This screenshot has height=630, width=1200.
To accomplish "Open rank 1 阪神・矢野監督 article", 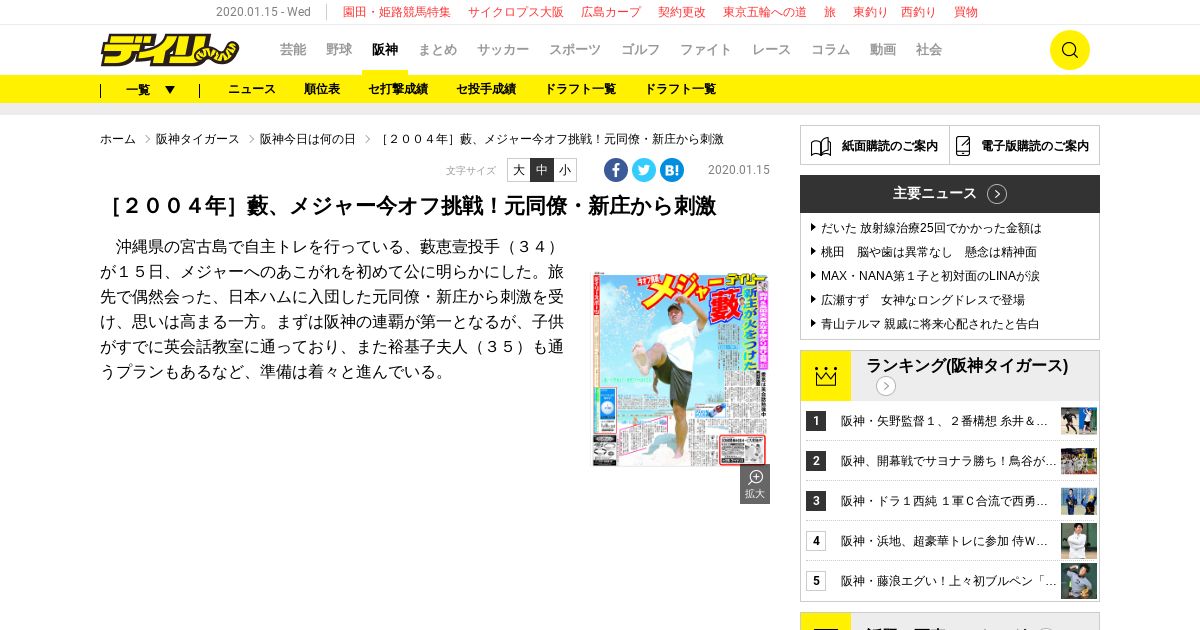I will point(945,421).
